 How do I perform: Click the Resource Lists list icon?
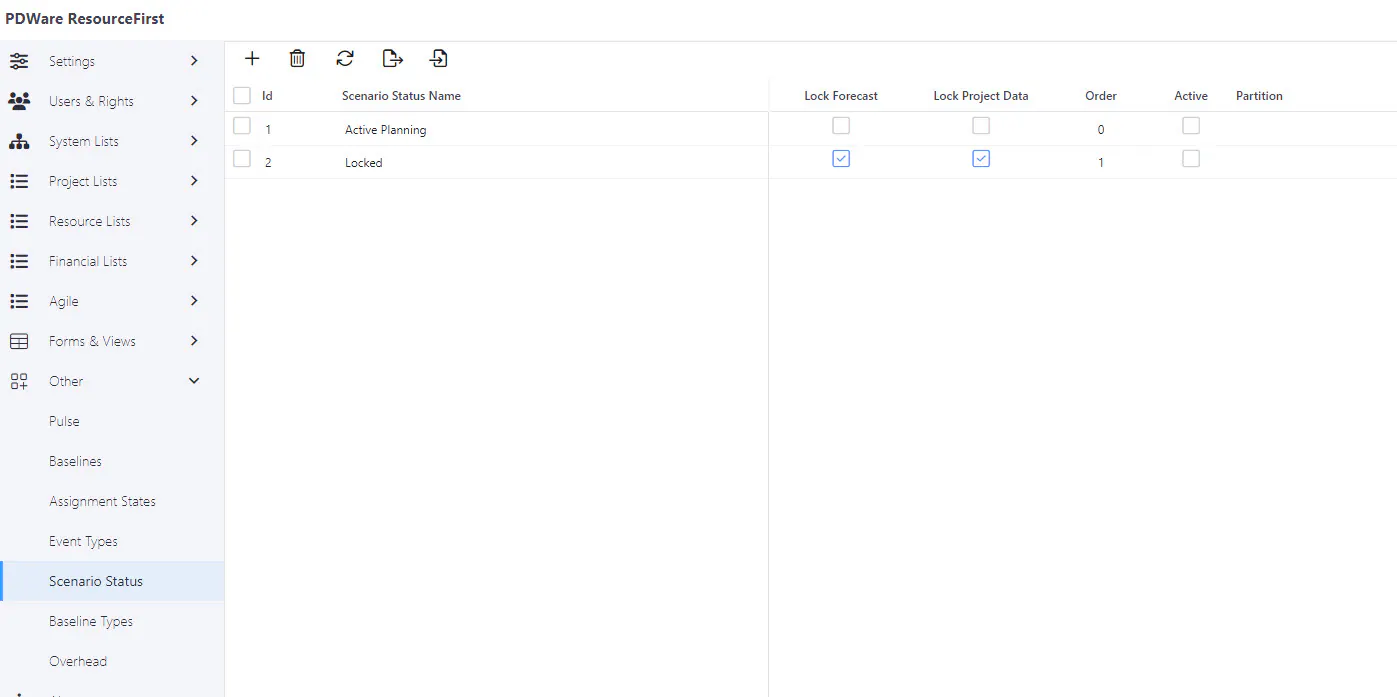19,221
